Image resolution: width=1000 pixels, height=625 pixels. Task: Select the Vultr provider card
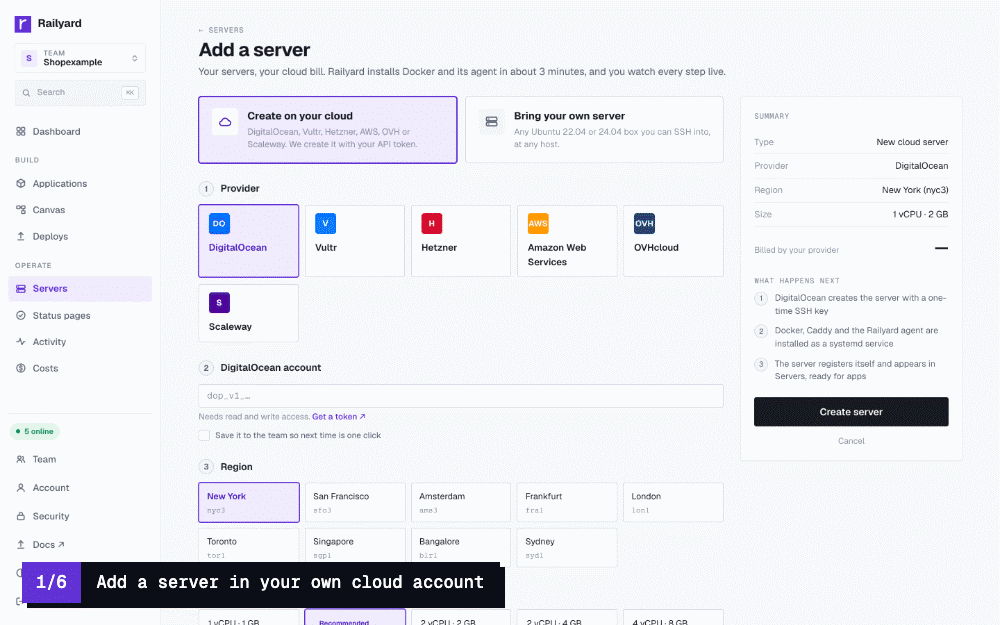coord(355,241)
